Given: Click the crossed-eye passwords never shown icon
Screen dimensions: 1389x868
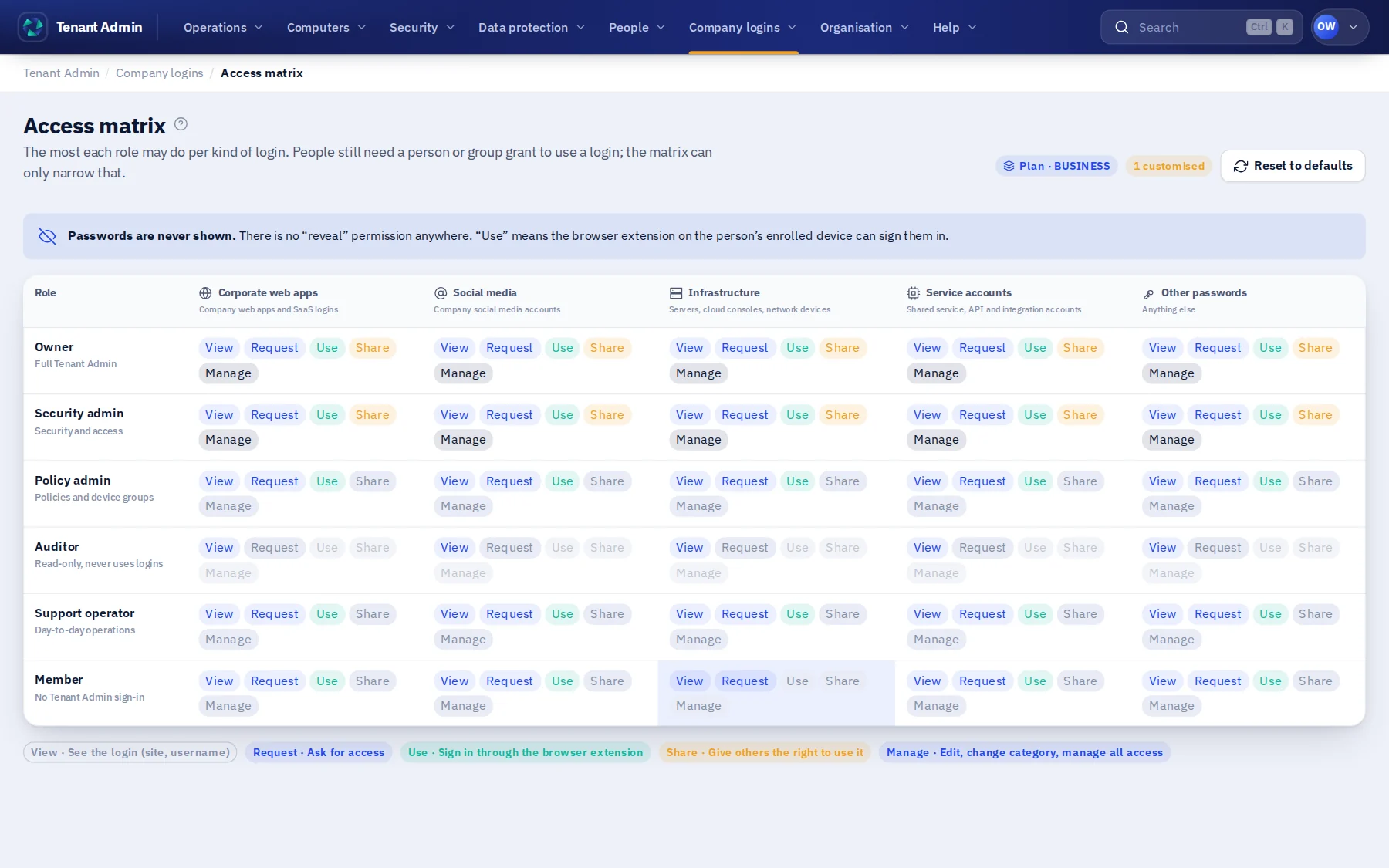Looking at the screenshot, I should tap(47, 236).
